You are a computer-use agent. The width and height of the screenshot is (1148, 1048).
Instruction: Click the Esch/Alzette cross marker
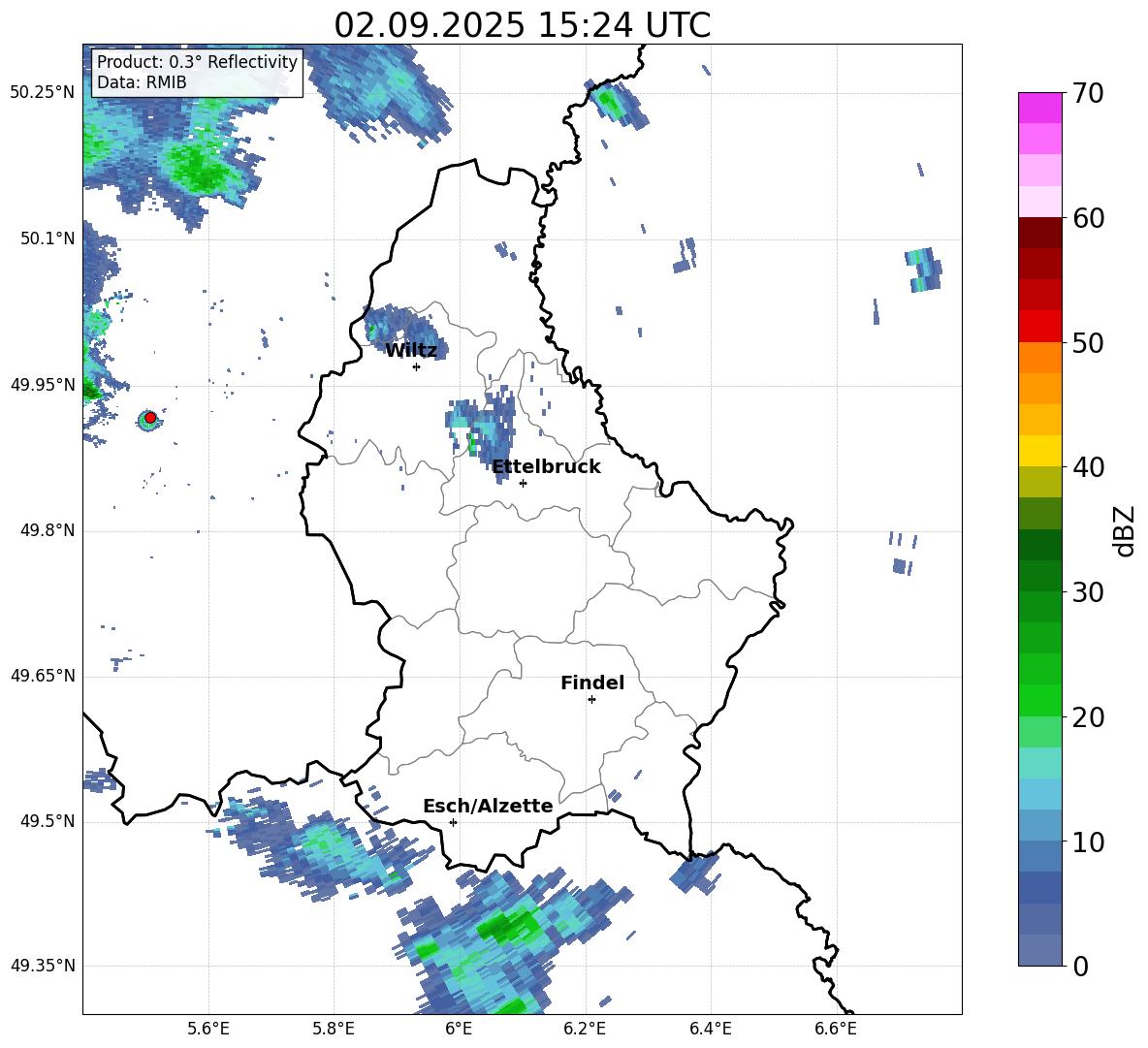click(453, 822)
